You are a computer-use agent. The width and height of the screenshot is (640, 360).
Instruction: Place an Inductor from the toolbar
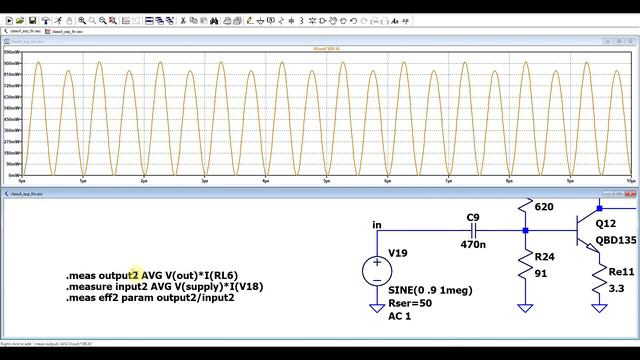(x=302, y=20)
